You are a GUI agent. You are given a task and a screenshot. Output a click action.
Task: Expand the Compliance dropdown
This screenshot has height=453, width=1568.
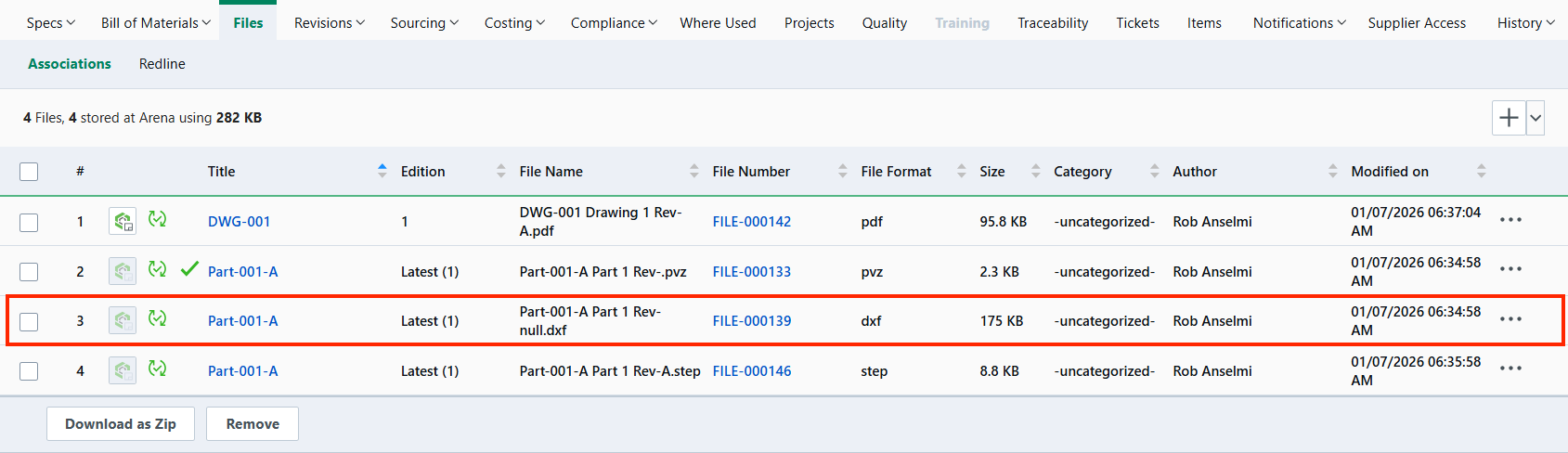(x=614, y=22)
